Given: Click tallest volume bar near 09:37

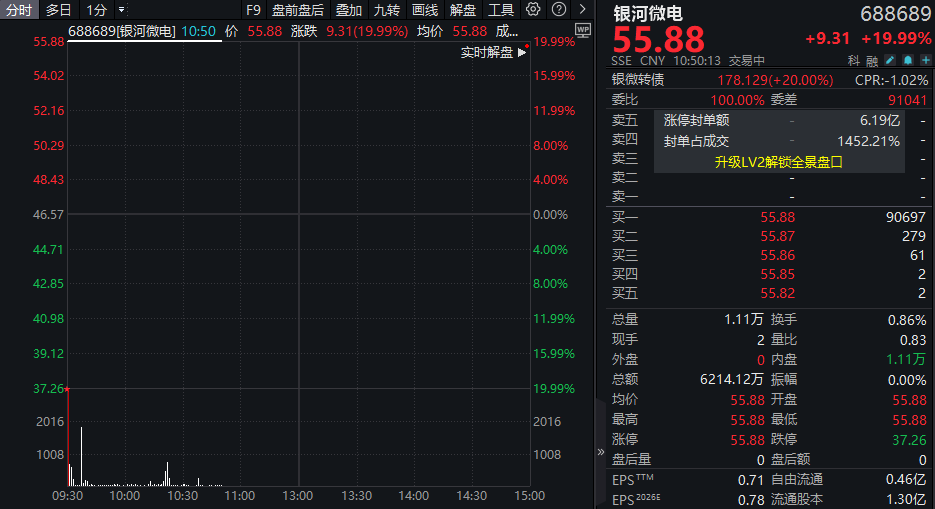Looking at the screenshot, I should click(x=82, y=456).
